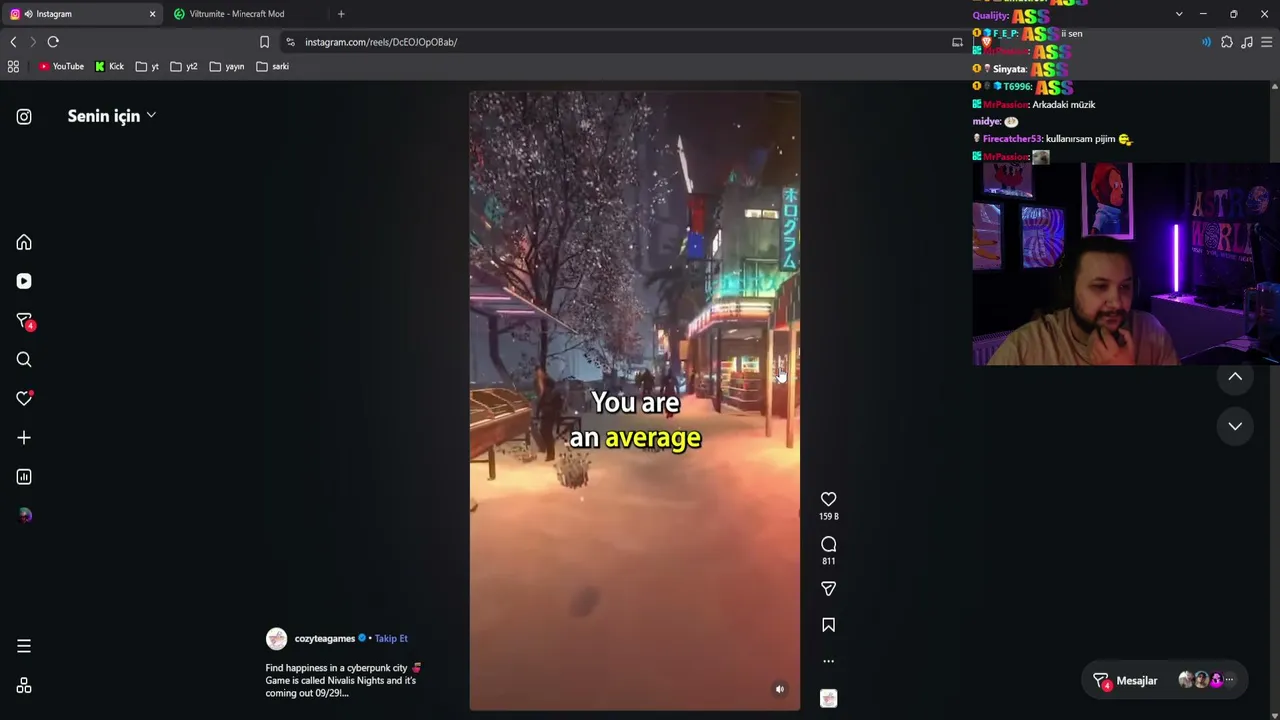This screenshot has height=720, width=1280.
Task: Mute the Instagram tab via its audio icon
Action: (28, 14)
